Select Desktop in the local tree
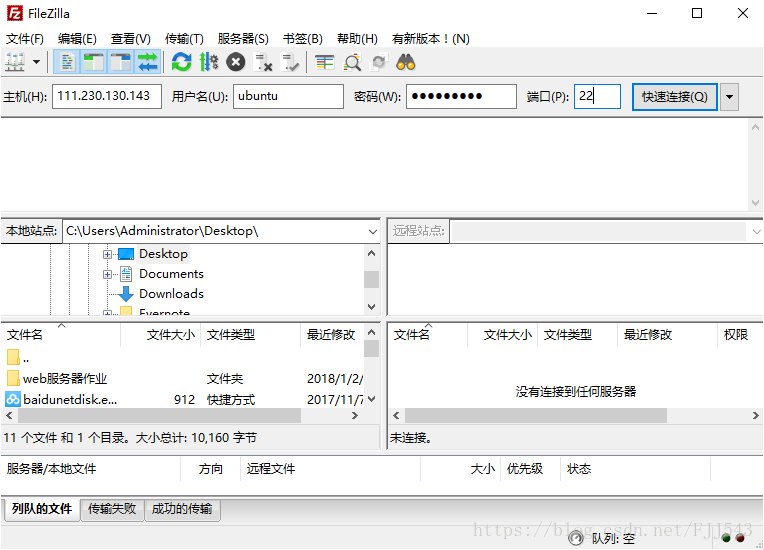The width and height of the screenshot is (764, 550). 163,254
